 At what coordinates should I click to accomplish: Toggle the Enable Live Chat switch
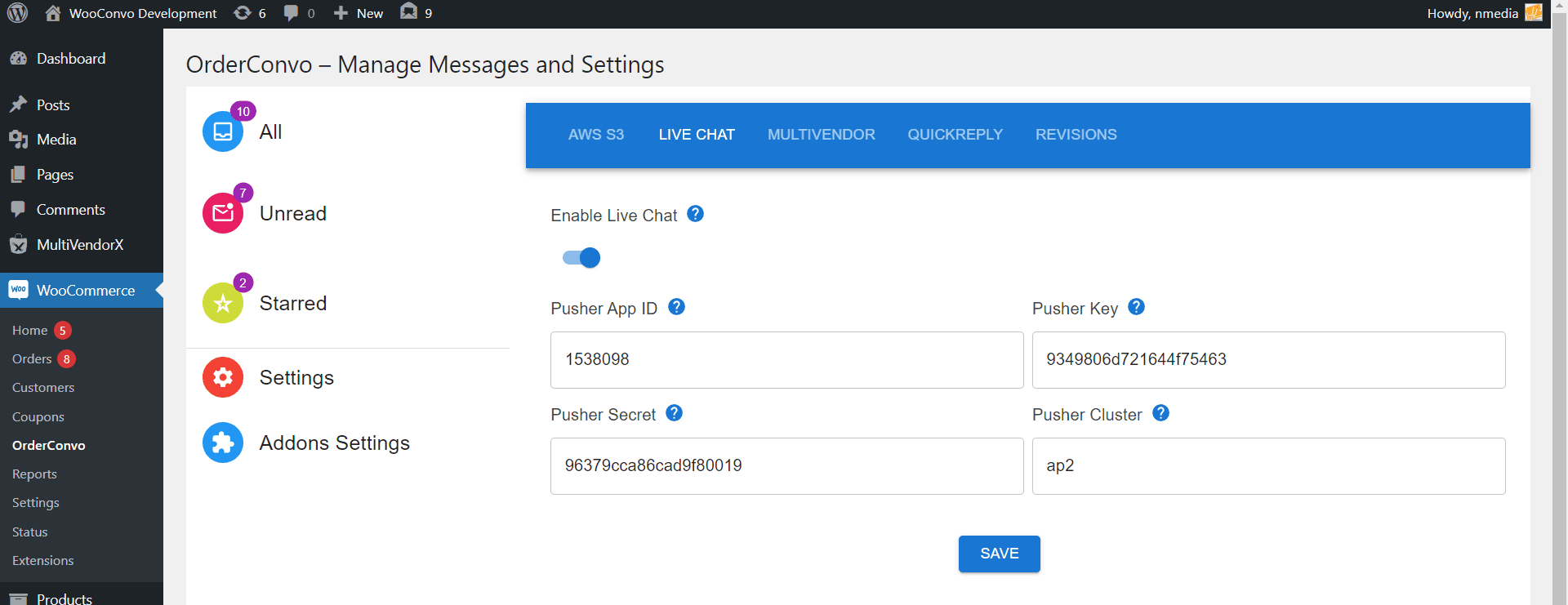coord(581,258)
